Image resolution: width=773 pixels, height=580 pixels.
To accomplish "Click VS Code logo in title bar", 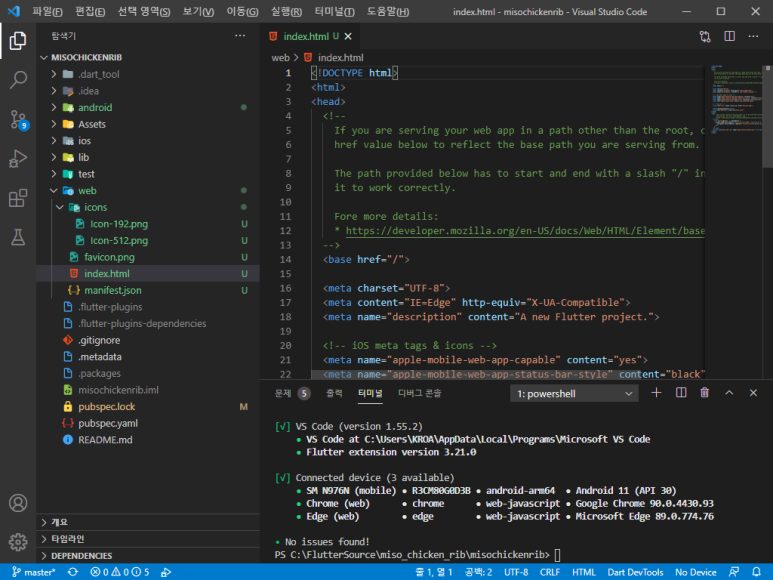I will click(14, 11).
